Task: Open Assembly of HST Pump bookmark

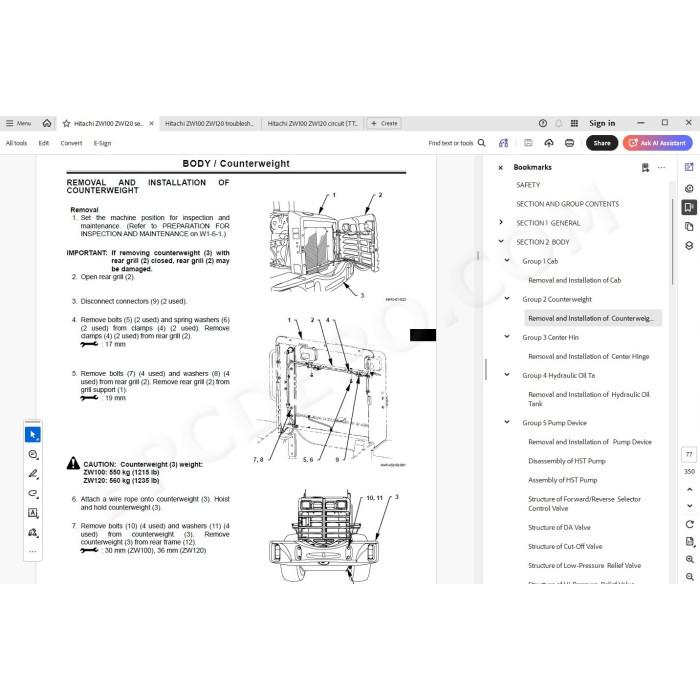Action: point(562,480)
